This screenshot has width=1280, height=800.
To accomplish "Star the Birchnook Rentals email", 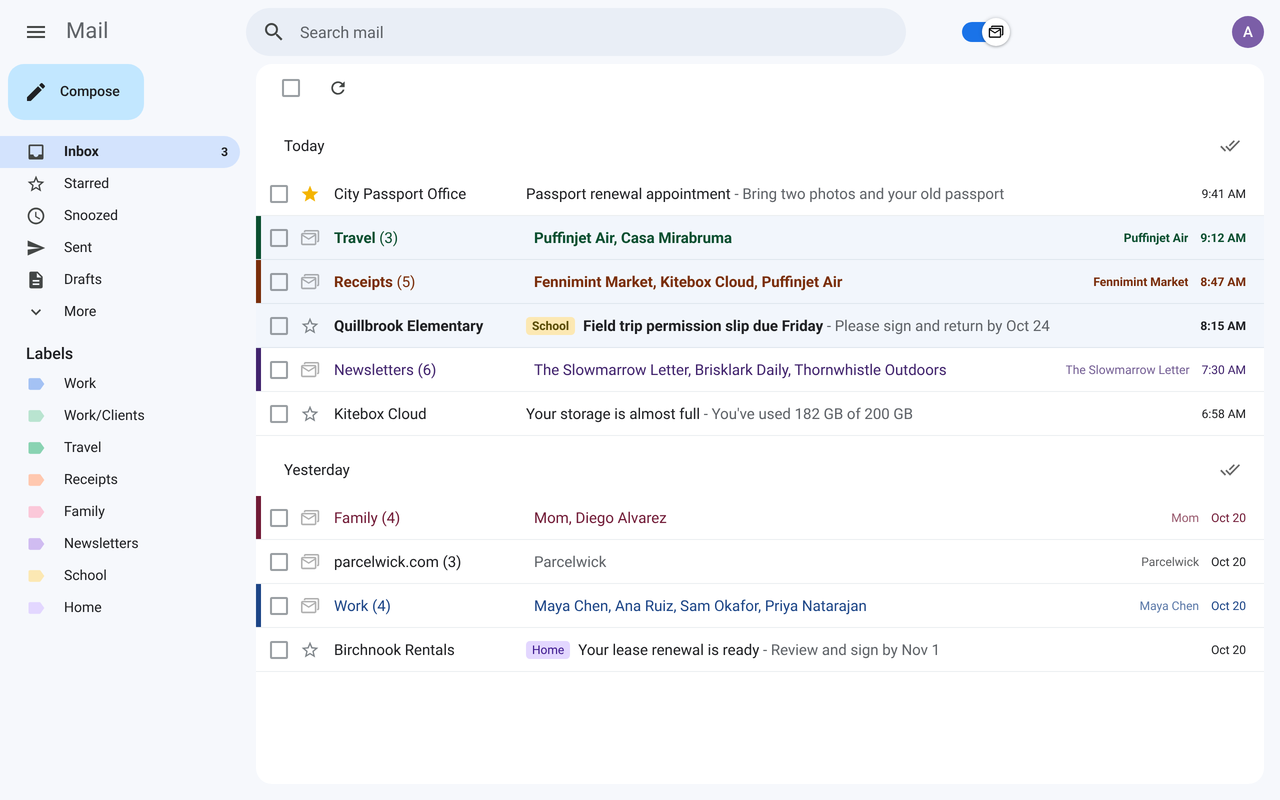I will 310,650.
